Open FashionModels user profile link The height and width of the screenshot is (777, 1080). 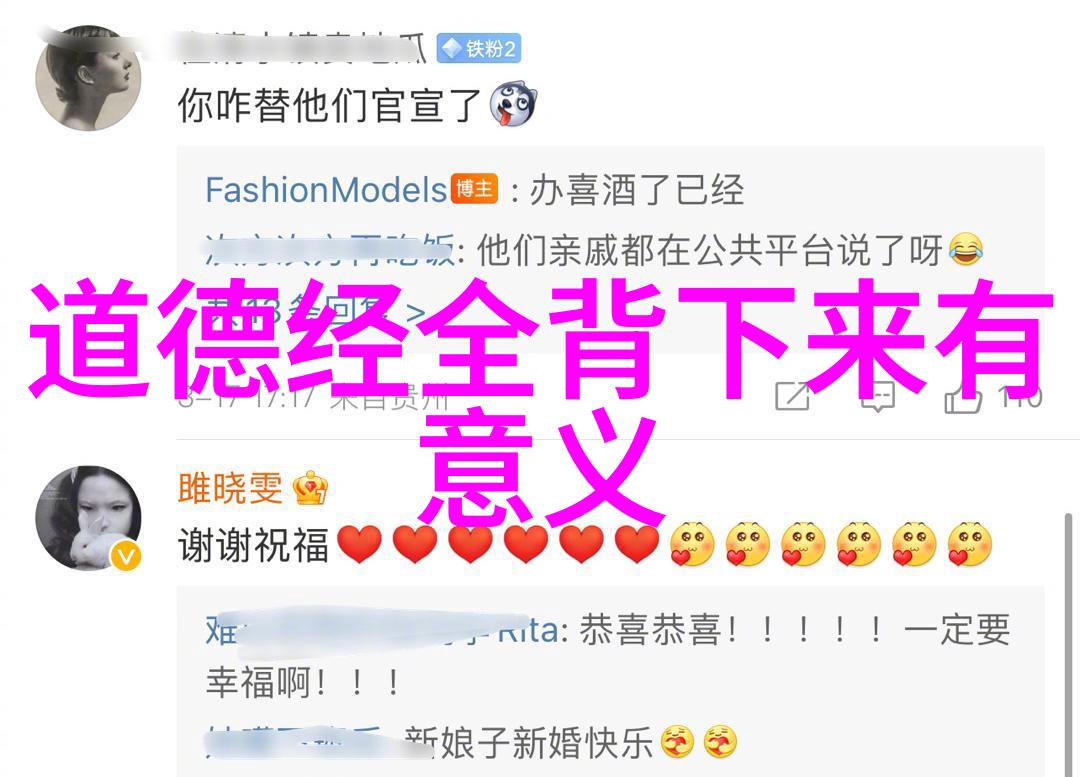[326, 189]
